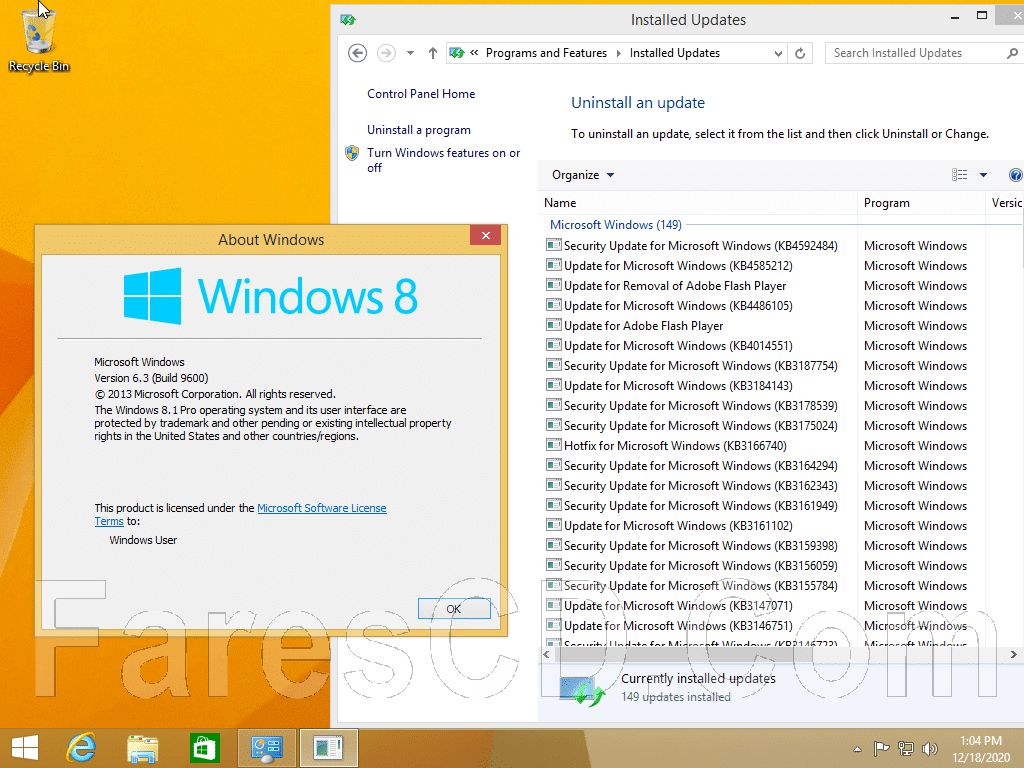This screenshot has width=1024, height=768.
Task: Open the Organize menu
Action: (x=583, y=175)
